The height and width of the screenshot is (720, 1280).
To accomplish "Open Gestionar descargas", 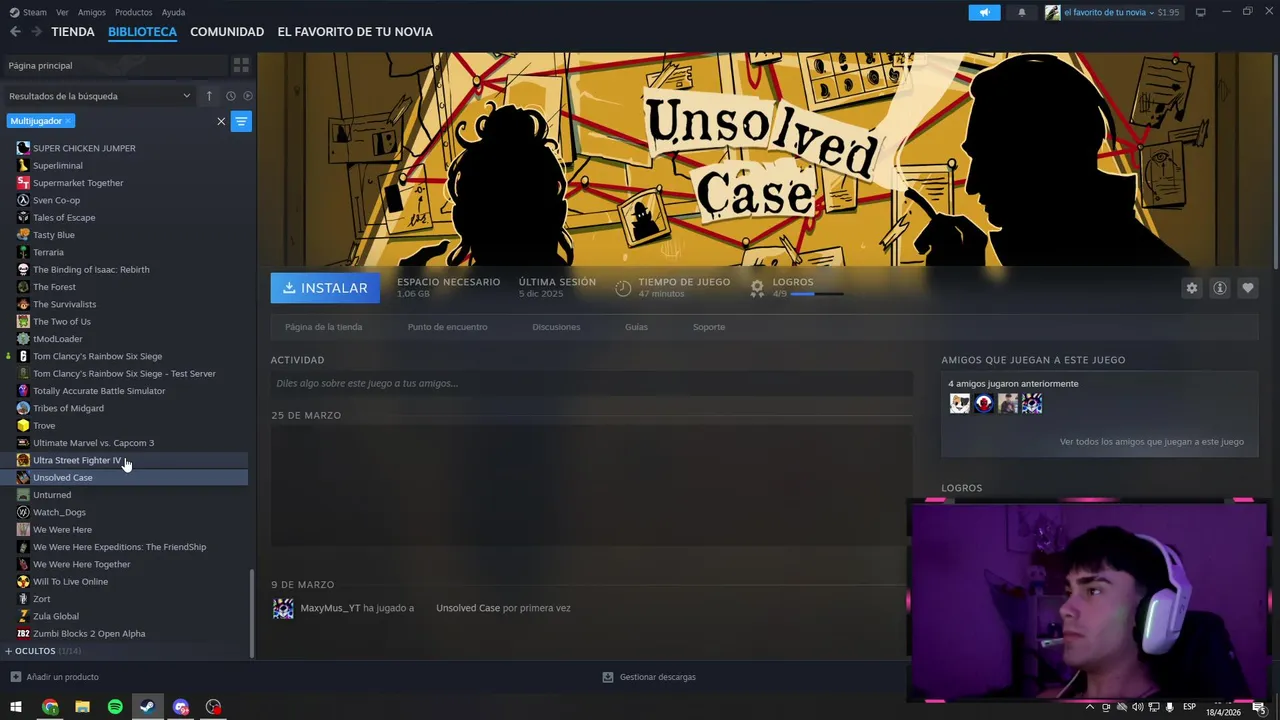I will [x=649, y=677].
